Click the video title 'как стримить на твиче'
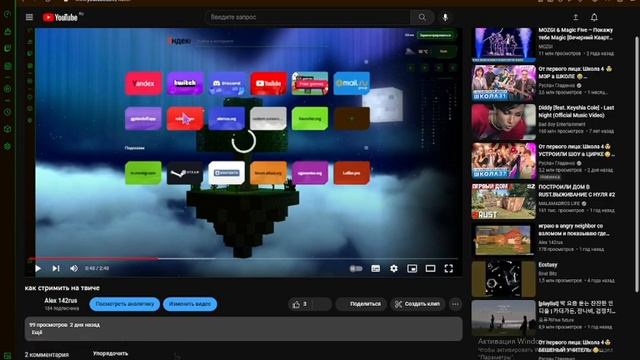The image size is (640, 360). pos(62,288)
